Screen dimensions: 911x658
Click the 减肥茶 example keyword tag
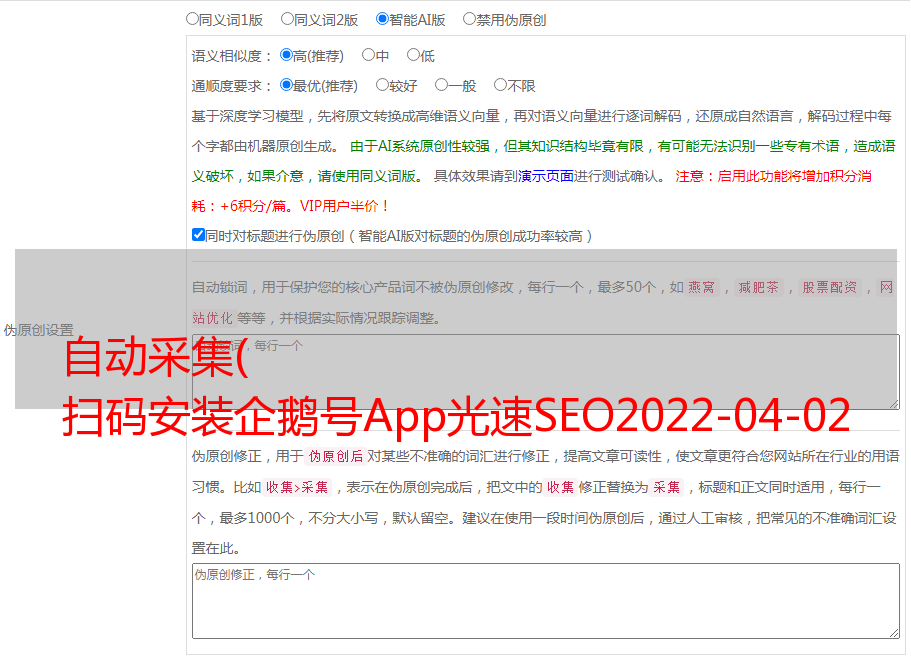(758, 287)
